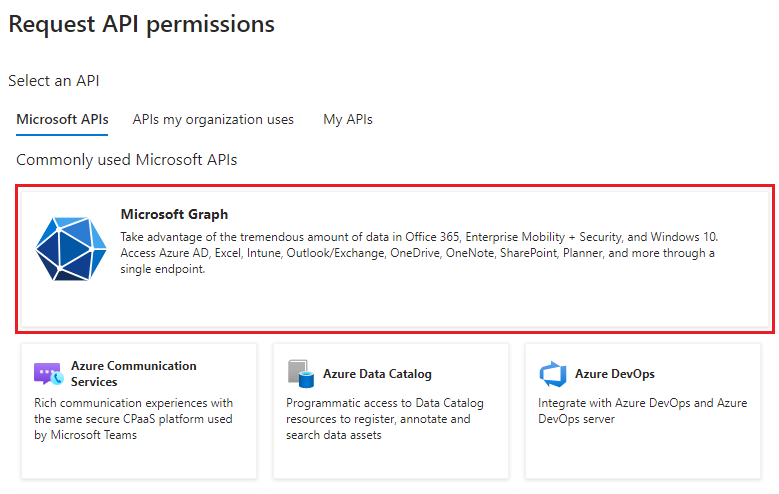
Task: Select the Microsoft Graph title
Action: coord(174,214)
